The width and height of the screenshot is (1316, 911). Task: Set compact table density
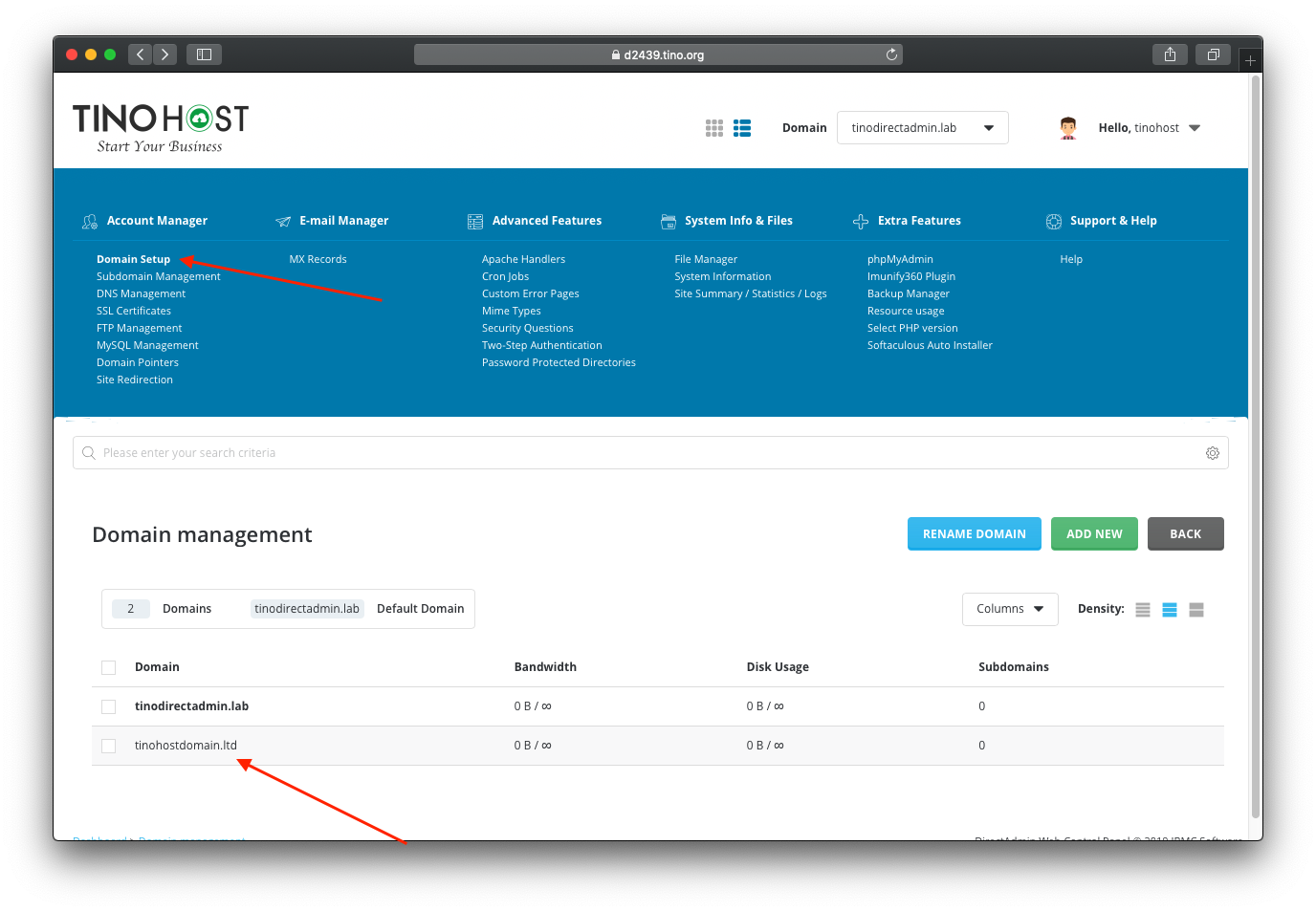click(x=1143, y=610)
